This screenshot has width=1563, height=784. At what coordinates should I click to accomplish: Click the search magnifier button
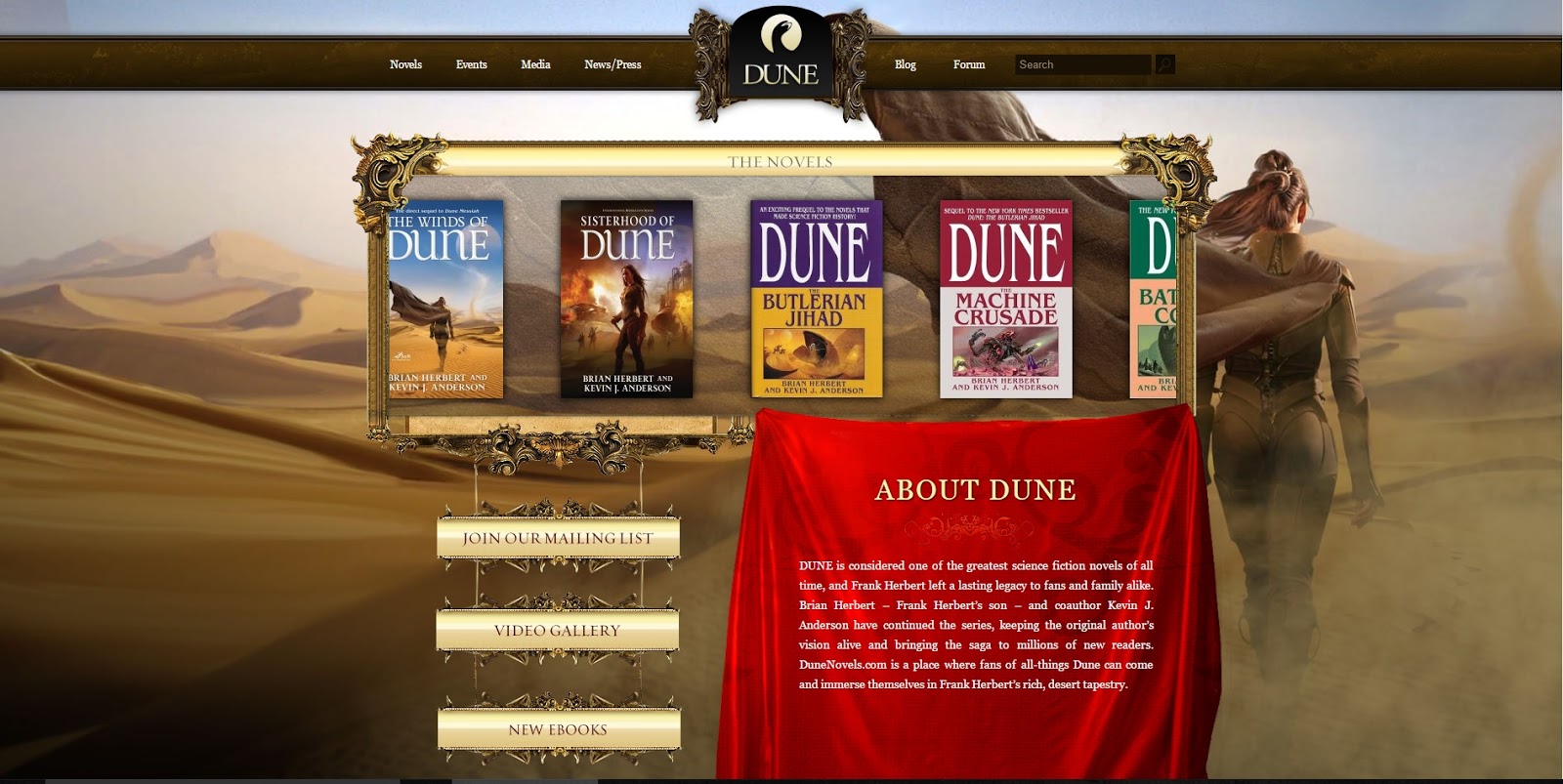[1164, 64]
